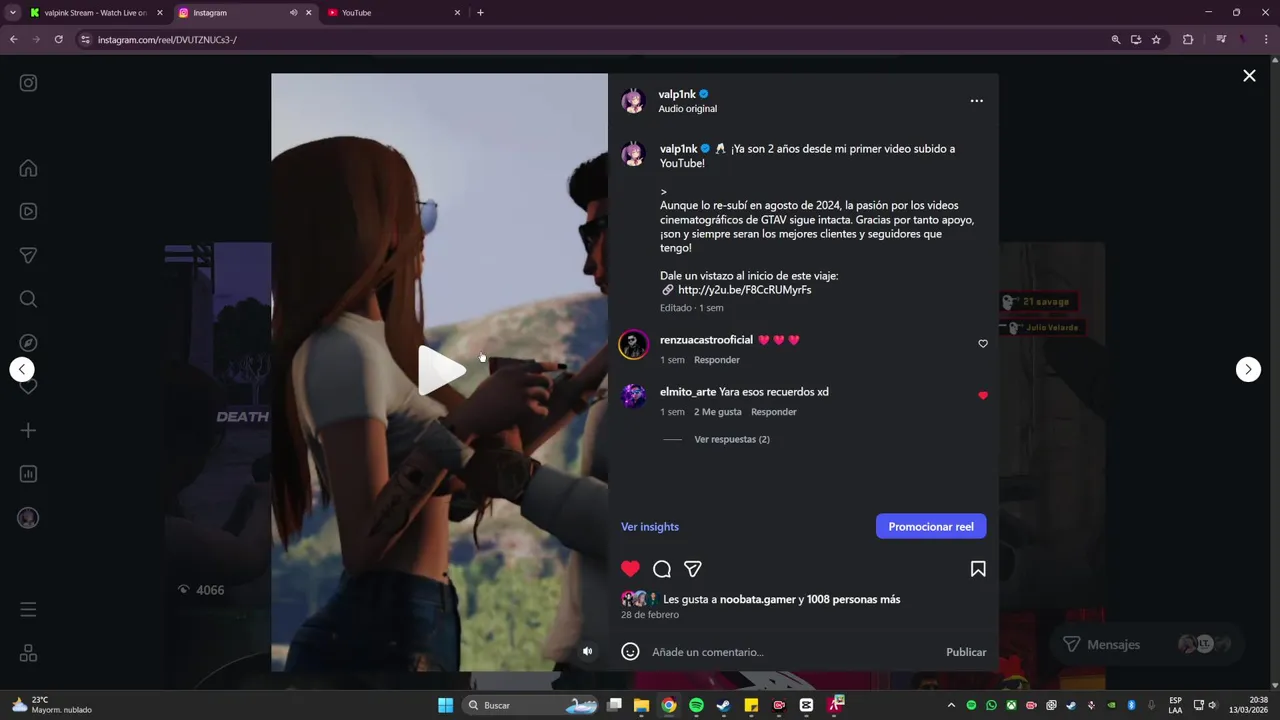Screen dimensions: 1280x720
Task: Click the address bar URL
Action: 167,40
